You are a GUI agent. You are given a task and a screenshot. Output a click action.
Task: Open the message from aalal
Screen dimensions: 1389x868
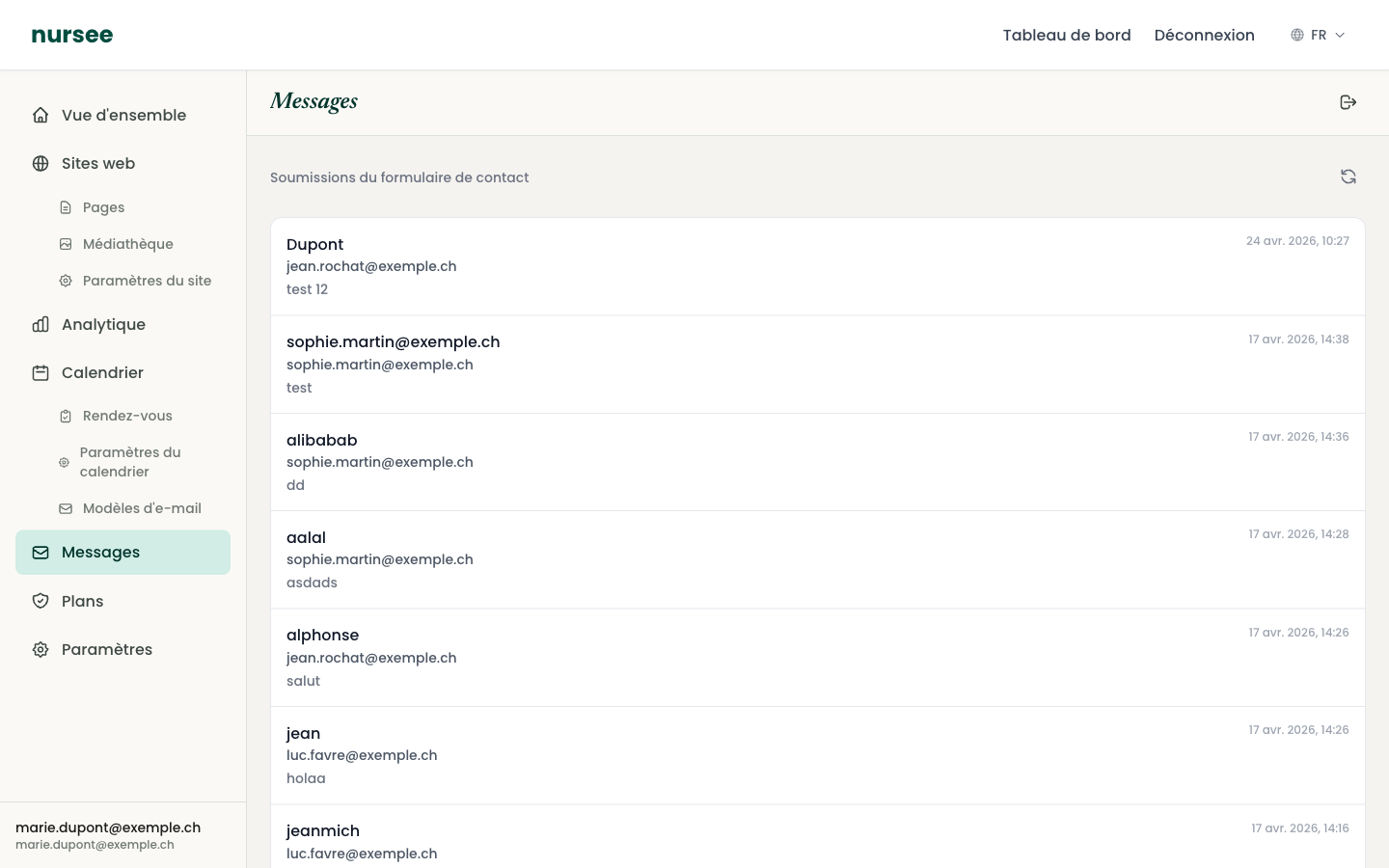(x=818, y=559)
